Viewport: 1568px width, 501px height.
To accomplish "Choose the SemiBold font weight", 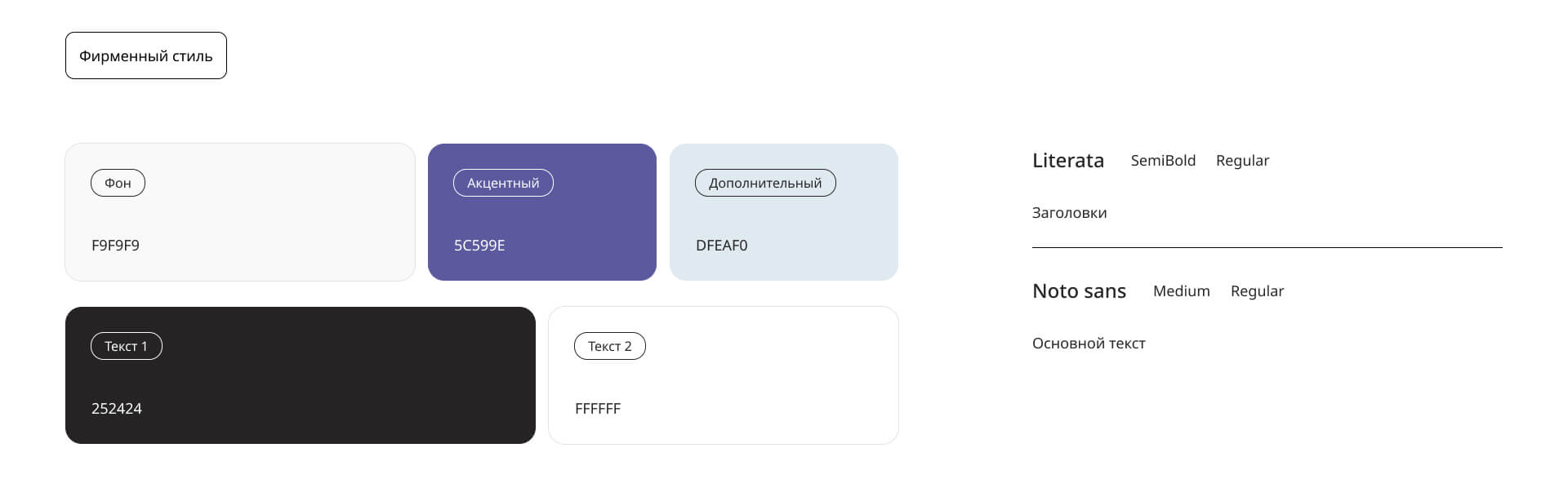I will click(1163, 161).
